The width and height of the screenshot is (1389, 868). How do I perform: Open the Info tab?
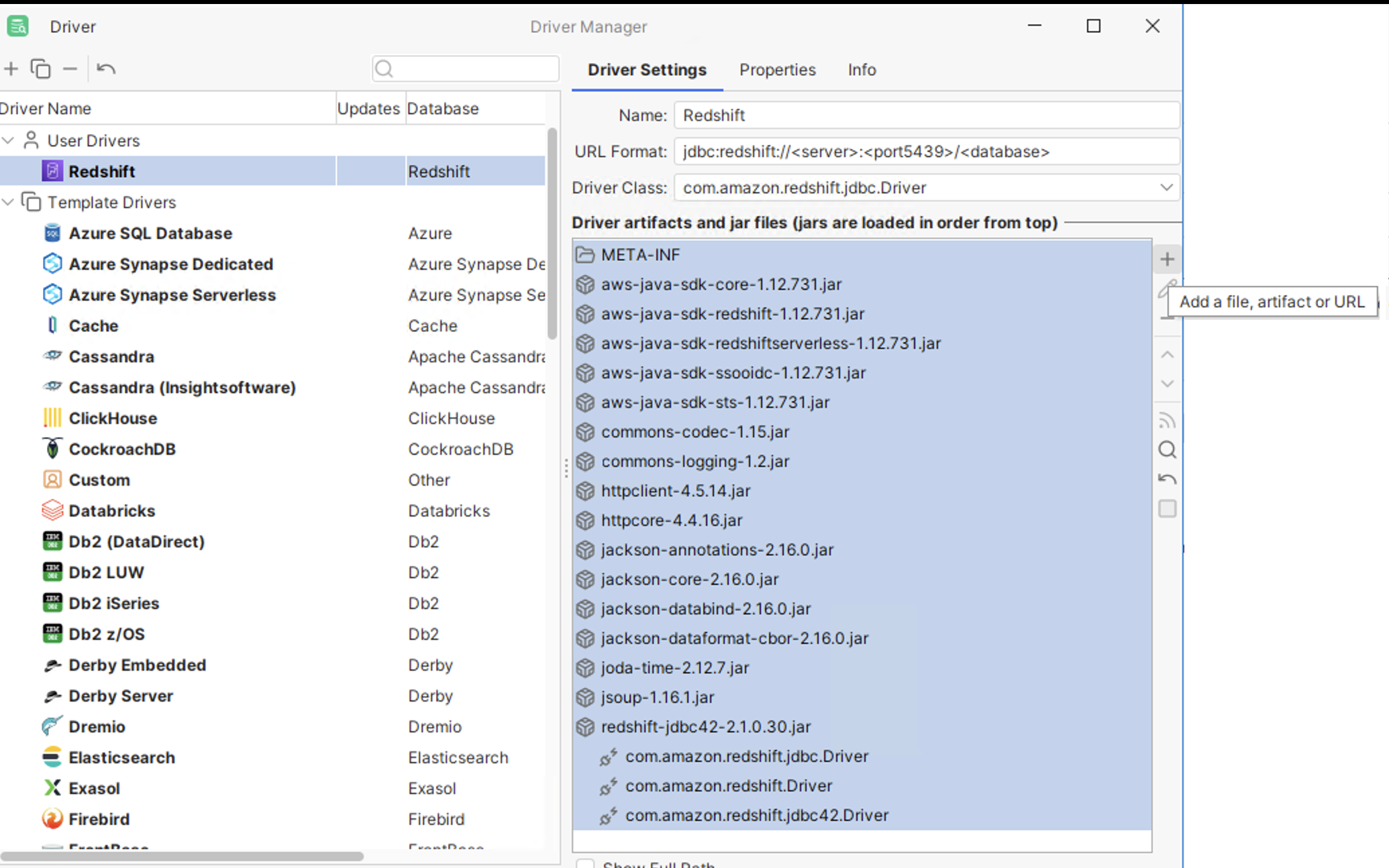862,70
